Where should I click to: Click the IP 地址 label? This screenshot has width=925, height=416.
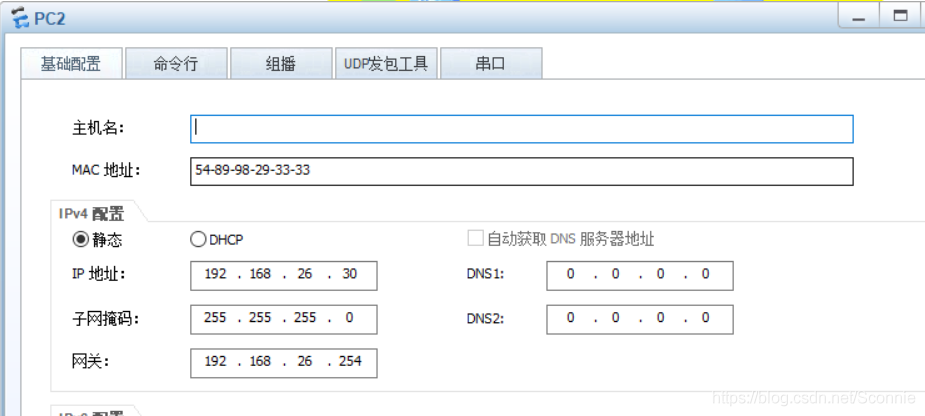(99, 274)
